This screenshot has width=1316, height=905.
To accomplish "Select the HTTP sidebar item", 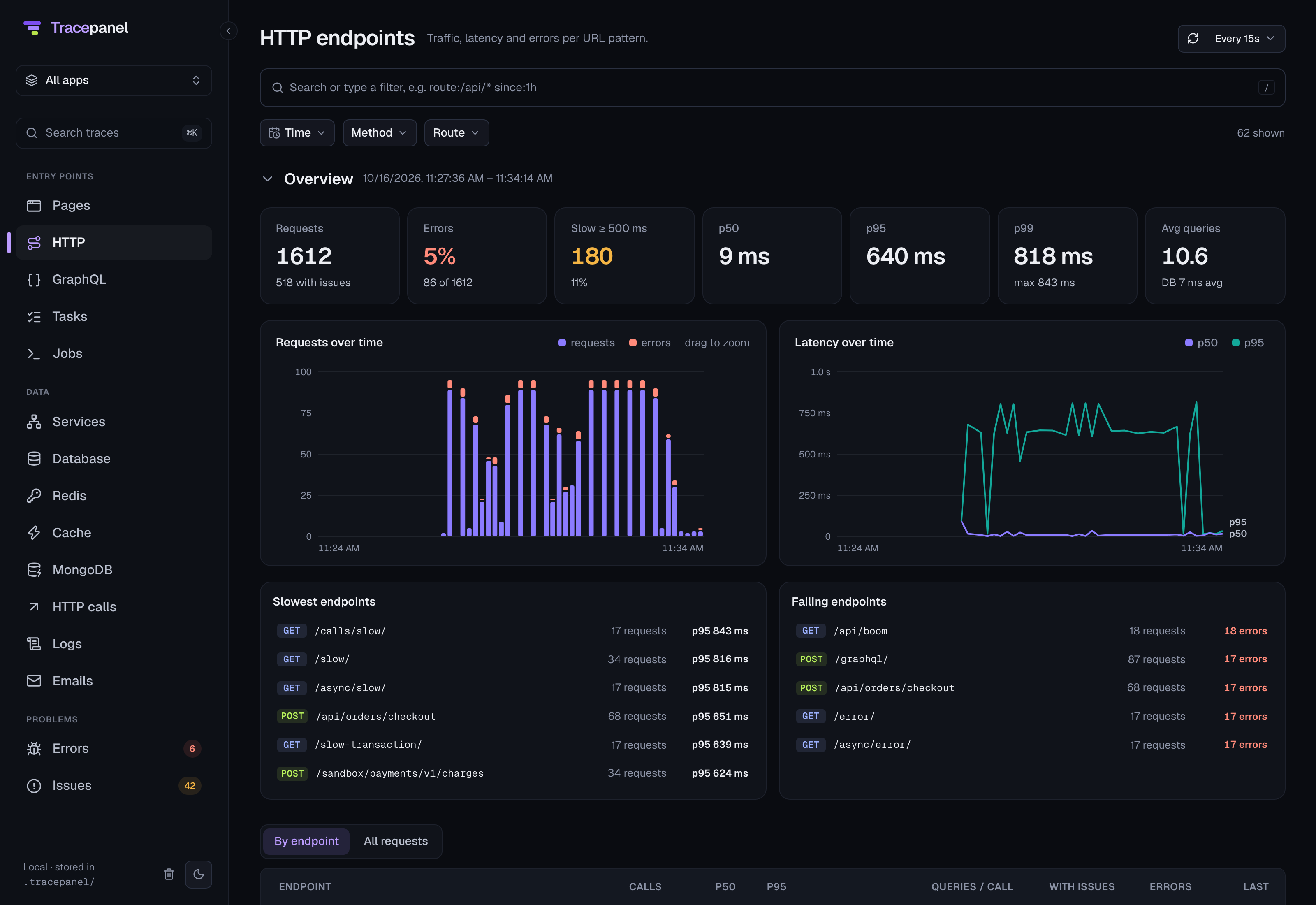I will pyautogui.click(x=114, y=243).
